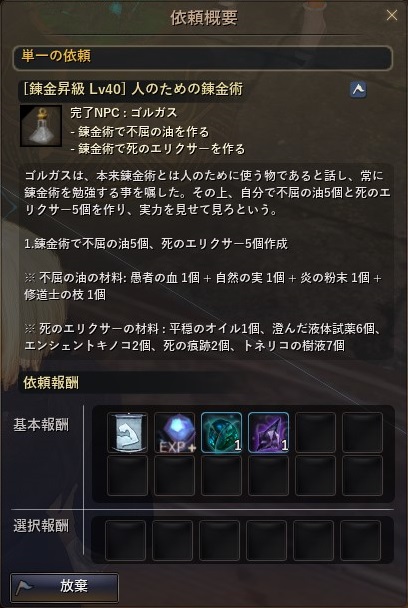This screenshot has width=408, height=608.
Task: Click the flag icon on the 放棄 button
Action: coord(24,587)
